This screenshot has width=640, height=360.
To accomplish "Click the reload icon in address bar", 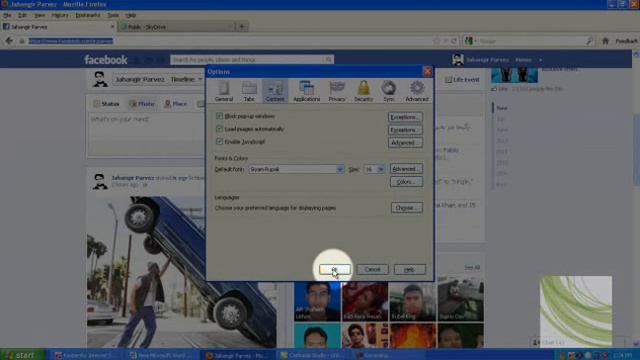I will click(454, 41).
